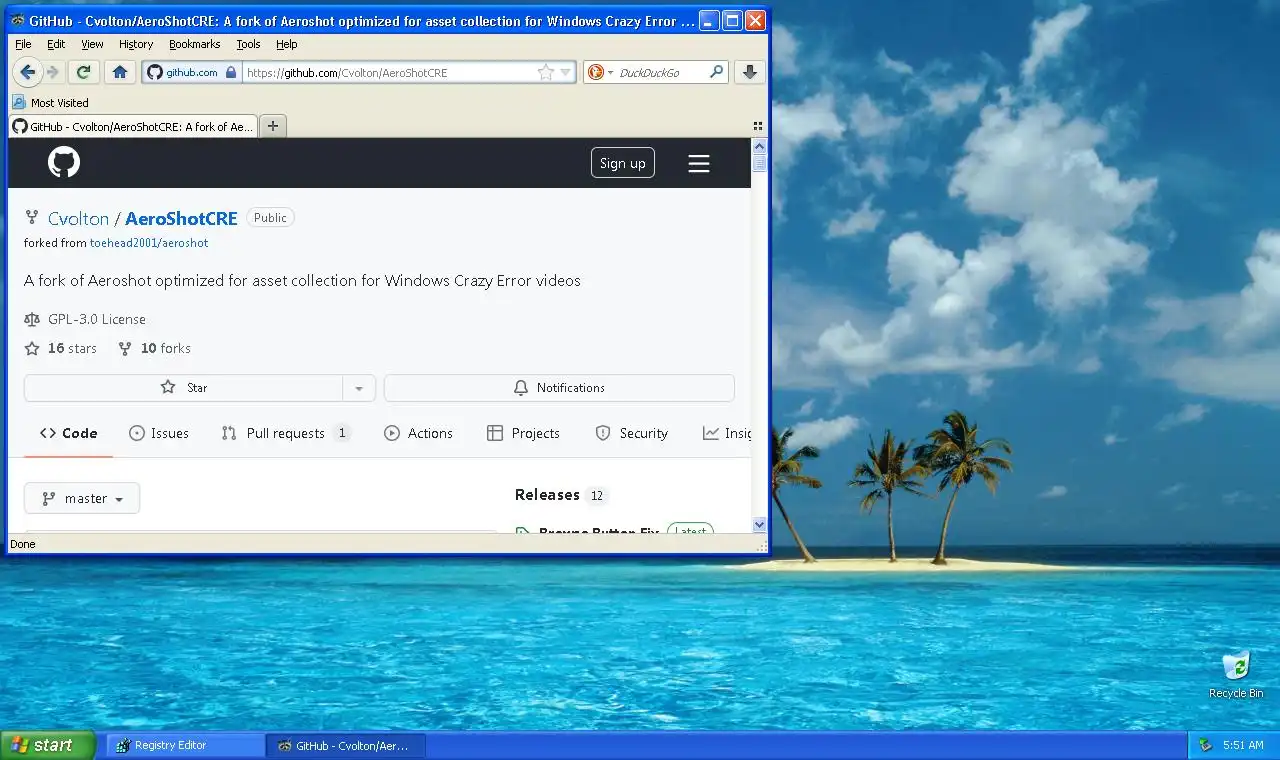The image size is (1280, 760).
Task: Open the URL history dropdown arrow
Action: (x=566, y=72)
